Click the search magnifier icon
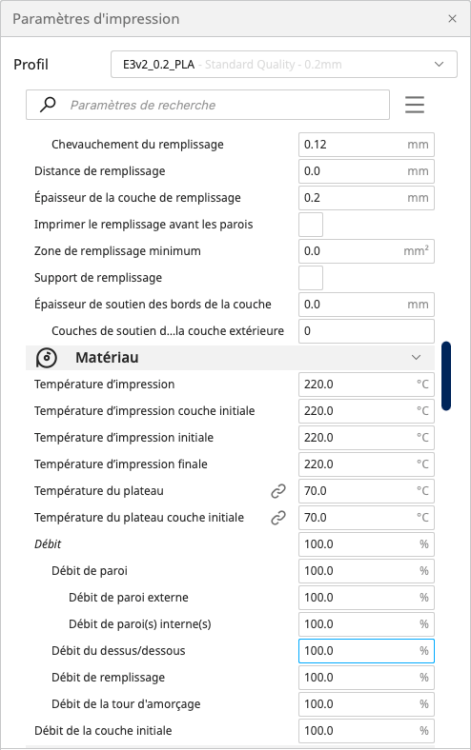 (48, 105)
